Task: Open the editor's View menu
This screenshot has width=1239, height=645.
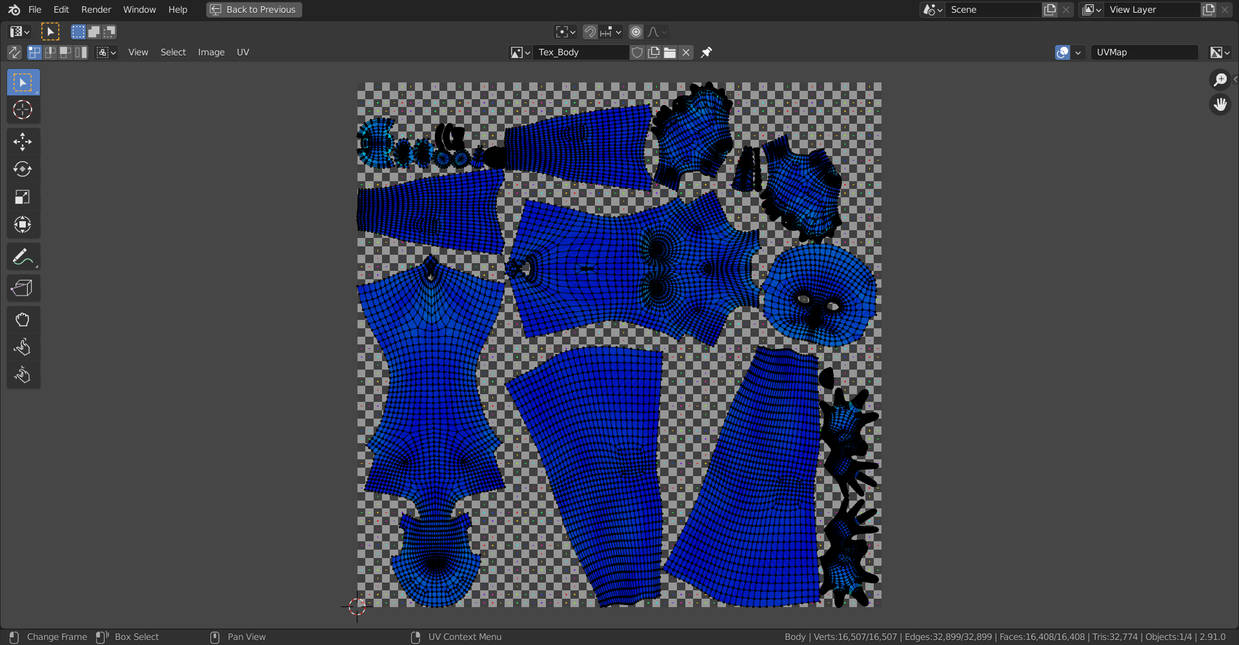Action: pos(138,52)
